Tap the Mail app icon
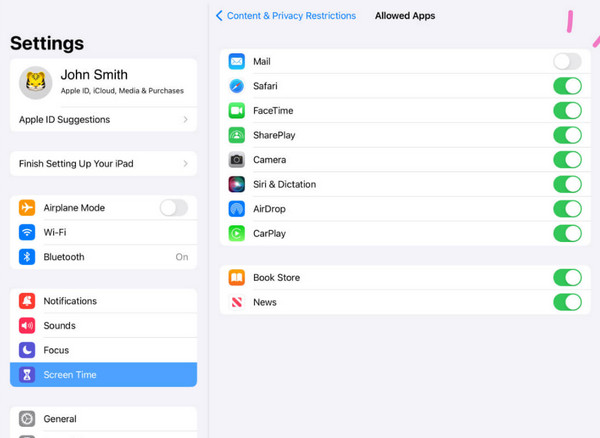Image resolution: width=600 pixels, height=438 pixels. coord(236,61)
